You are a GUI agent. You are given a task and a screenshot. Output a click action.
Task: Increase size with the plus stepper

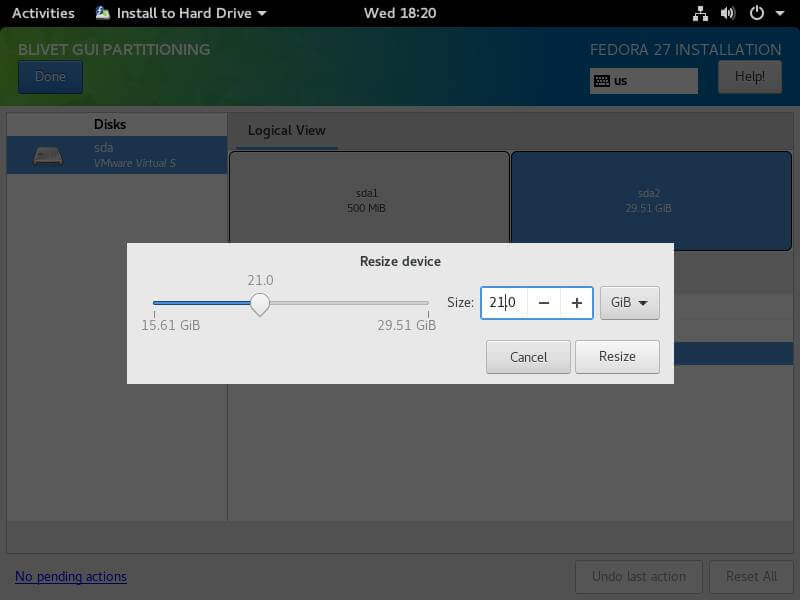[577, 303]
